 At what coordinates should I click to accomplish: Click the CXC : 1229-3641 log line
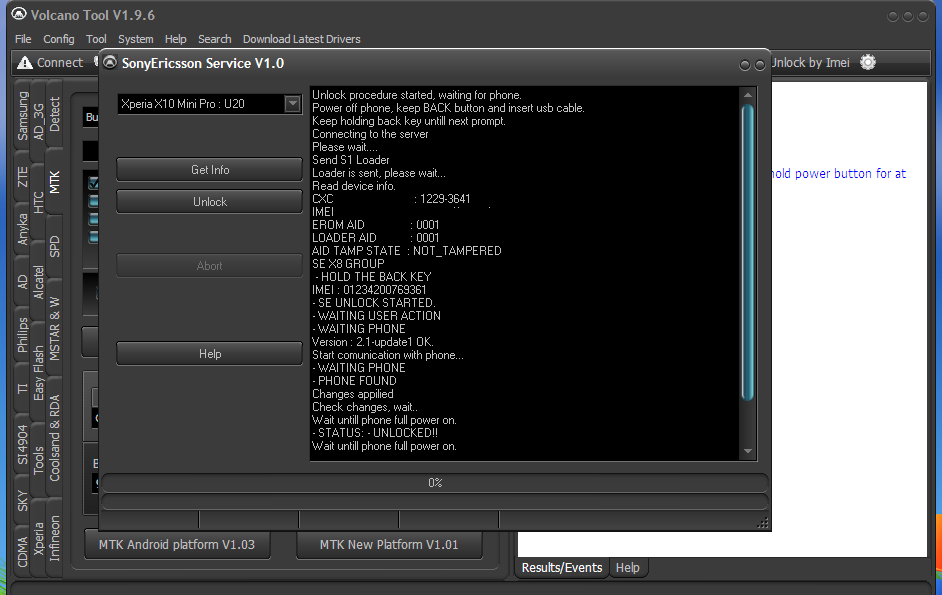click(x=391, y=199)
